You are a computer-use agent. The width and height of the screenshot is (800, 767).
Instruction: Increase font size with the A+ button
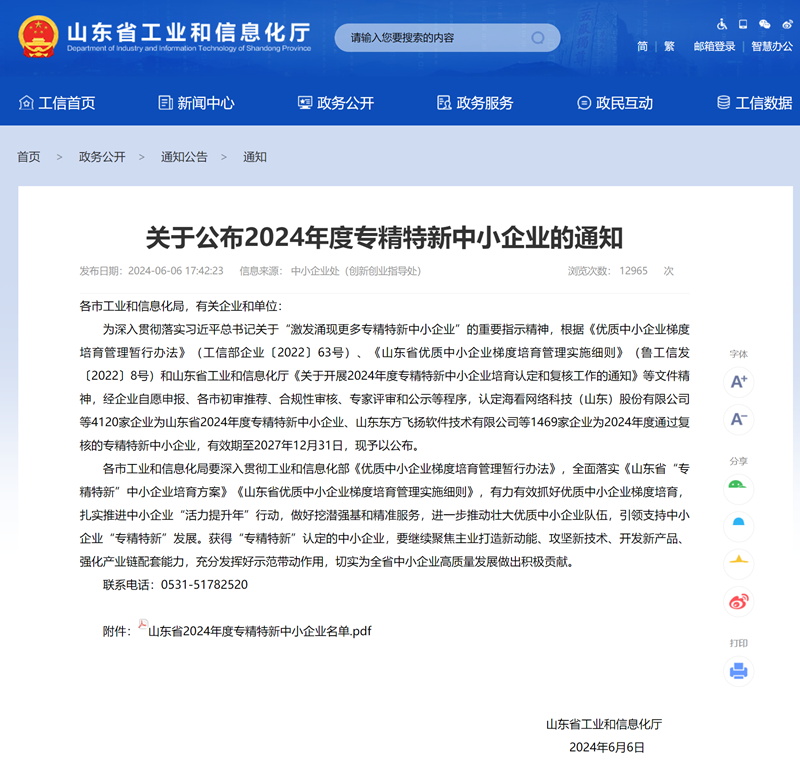pyautogui.click(x=738, y=381)
